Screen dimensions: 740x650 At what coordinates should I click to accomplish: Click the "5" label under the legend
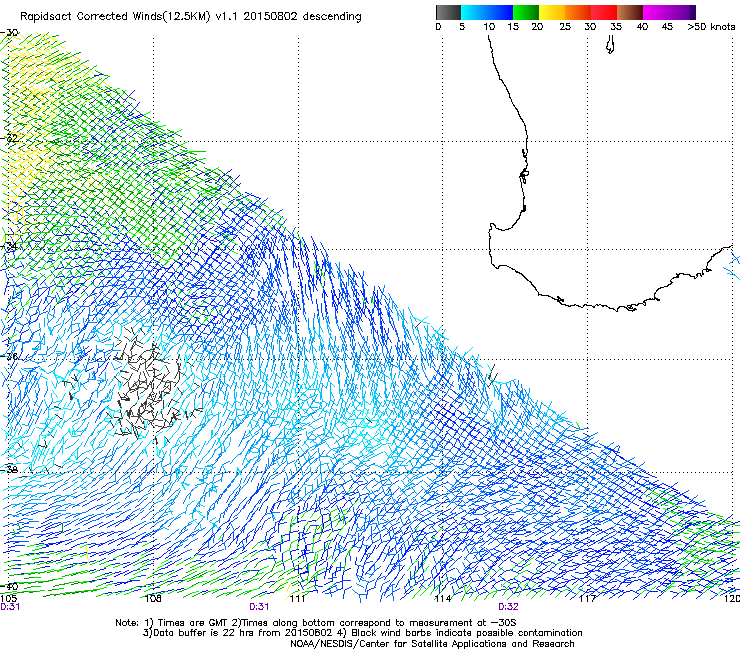click(462, 27)
